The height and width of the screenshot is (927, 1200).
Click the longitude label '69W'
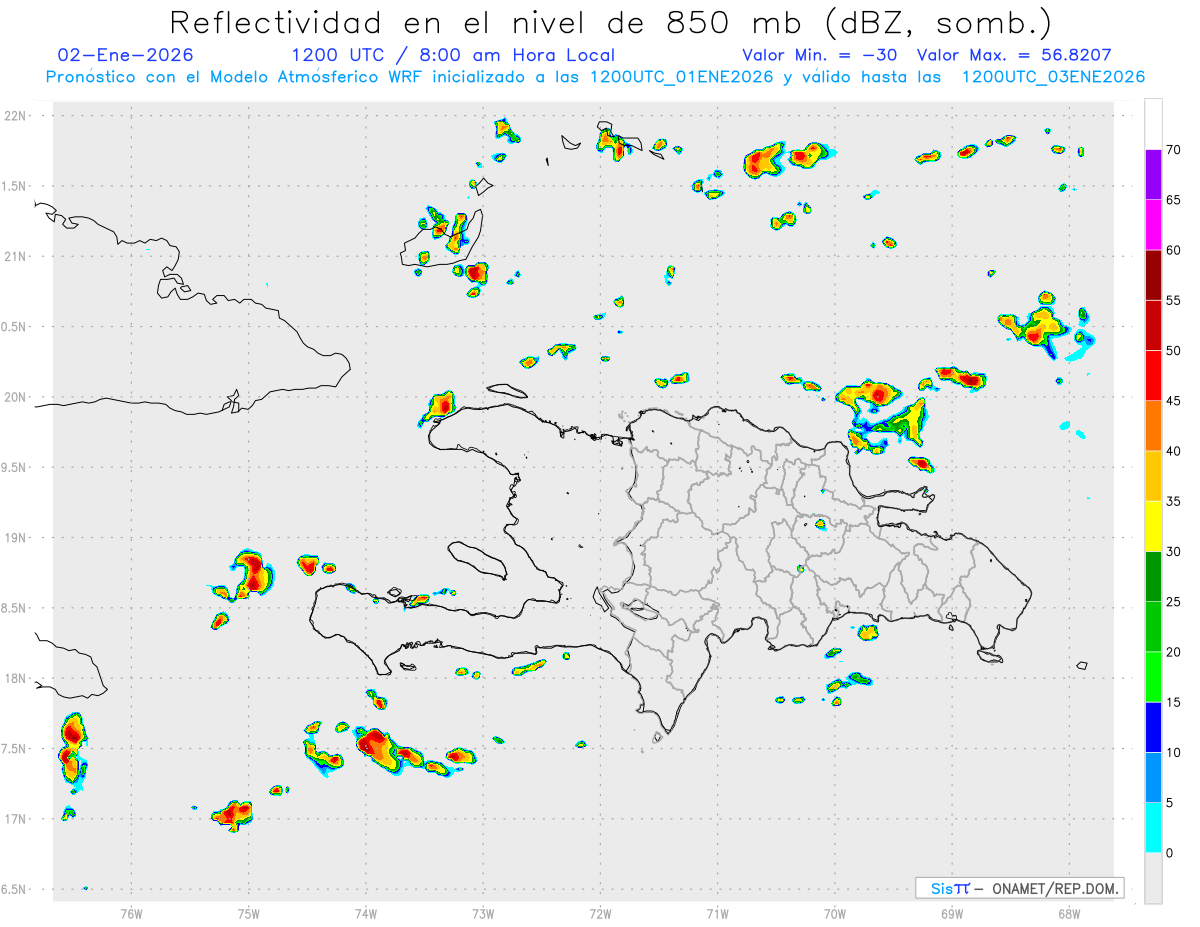(x=952, y=913)
